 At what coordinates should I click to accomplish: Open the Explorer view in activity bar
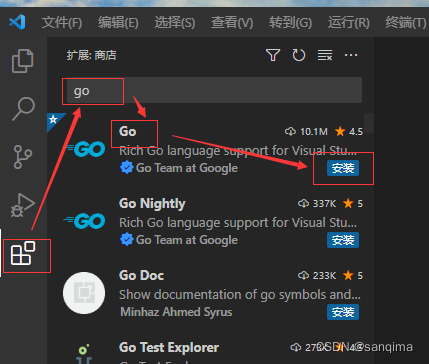23,61
